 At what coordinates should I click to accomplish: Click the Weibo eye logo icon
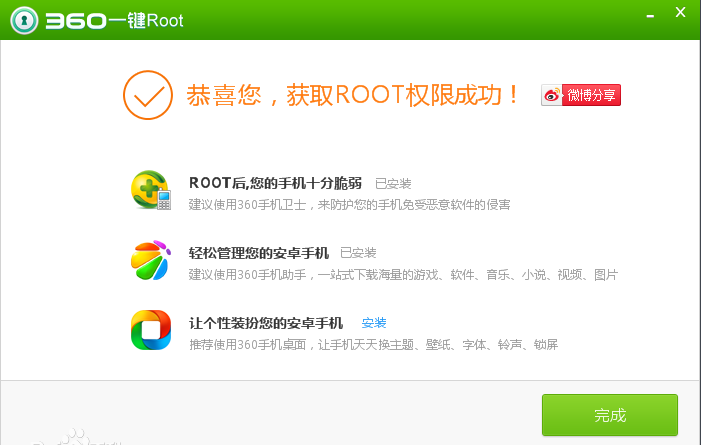pyautogui.click(x=553, y=95)
